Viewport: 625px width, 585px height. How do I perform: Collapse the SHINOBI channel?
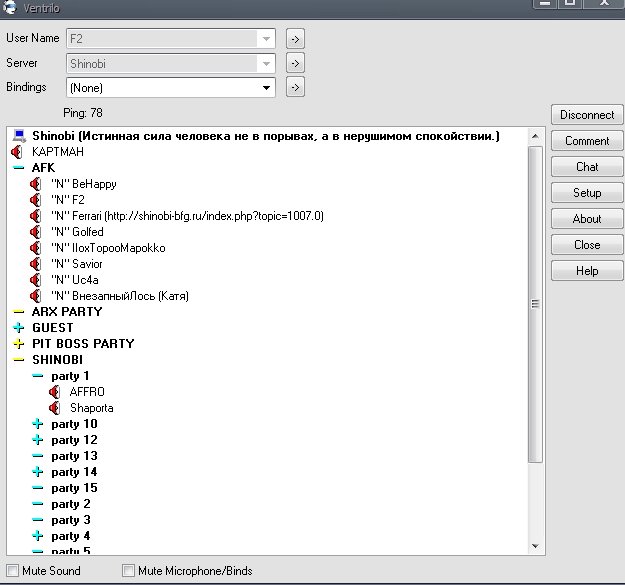click(x=18, y=360)
